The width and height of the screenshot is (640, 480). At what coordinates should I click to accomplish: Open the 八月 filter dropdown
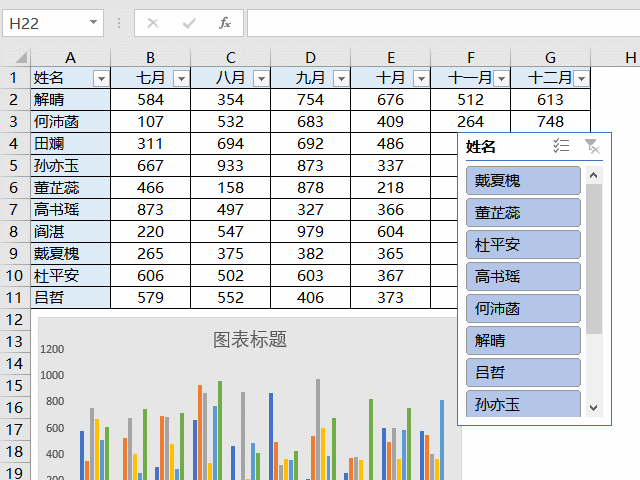pos(261,78)
